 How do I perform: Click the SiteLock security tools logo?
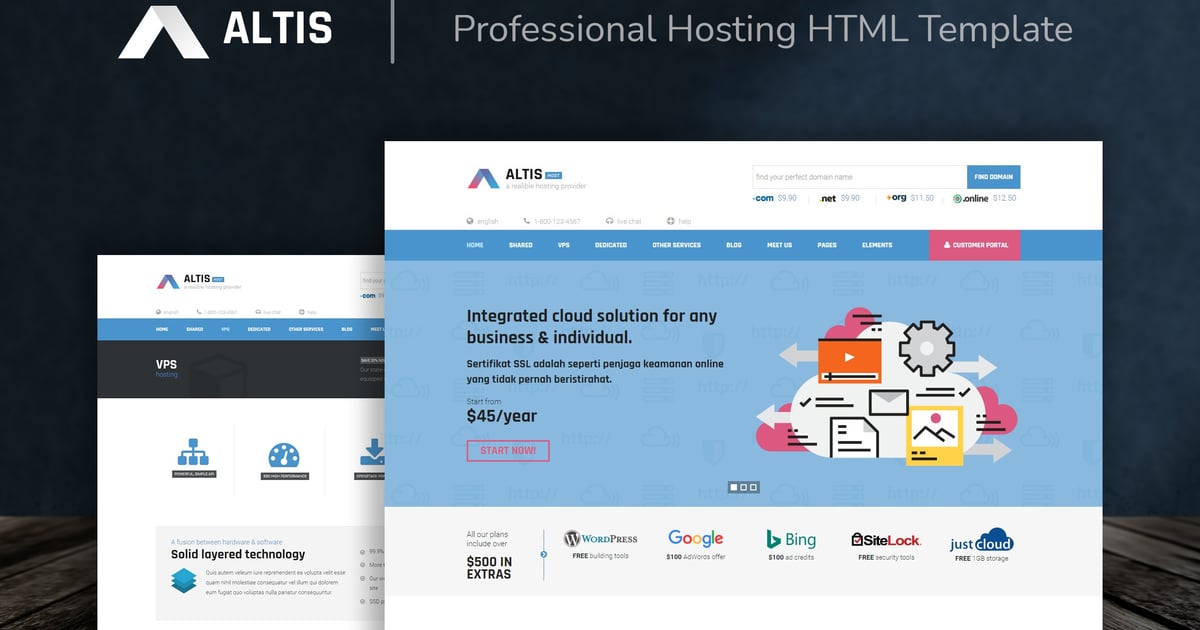pos(886,539)
